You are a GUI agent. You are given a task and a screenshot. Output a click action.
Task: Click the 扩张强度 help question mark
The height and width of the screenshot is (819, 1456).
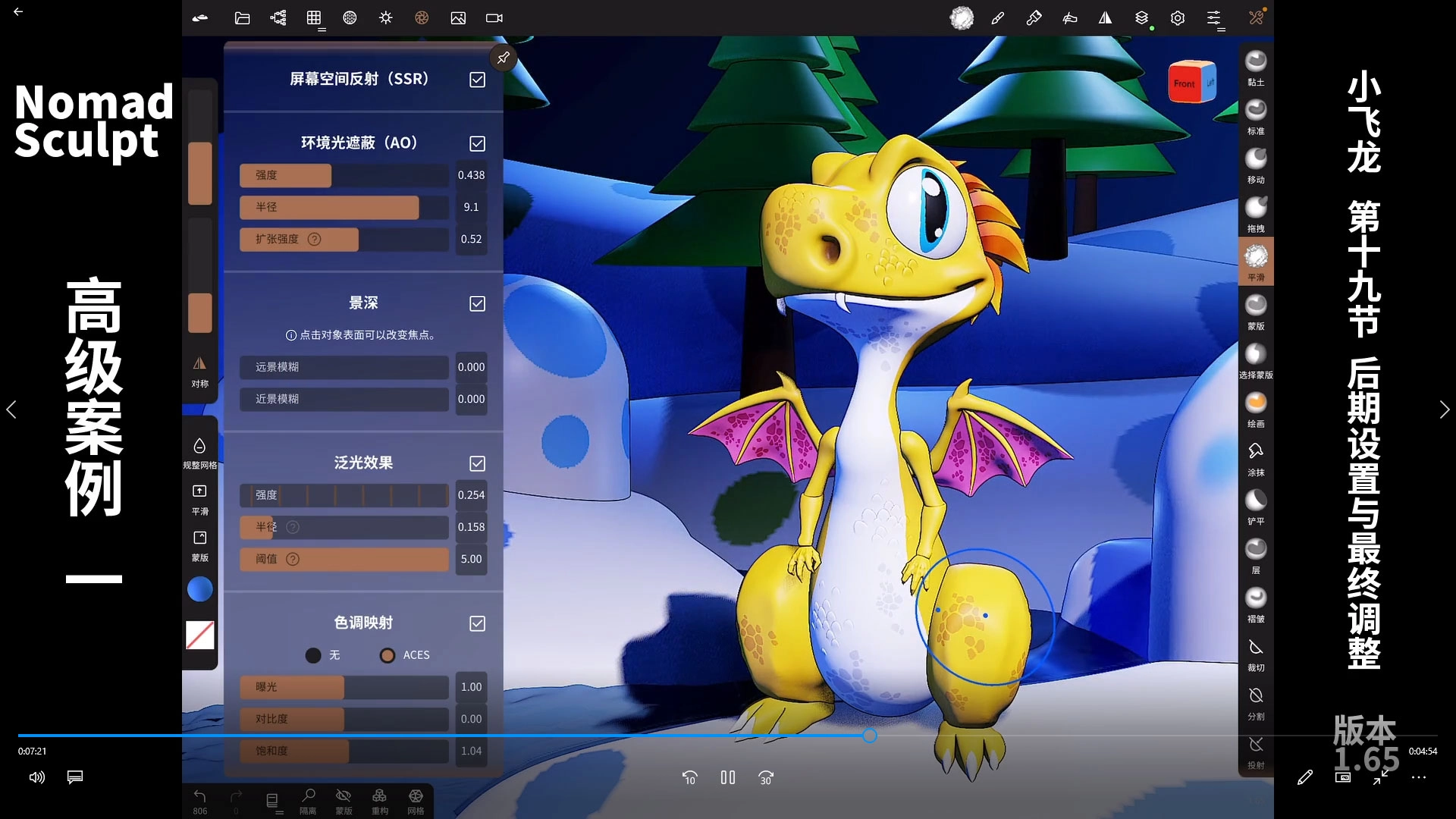[315, 239]
